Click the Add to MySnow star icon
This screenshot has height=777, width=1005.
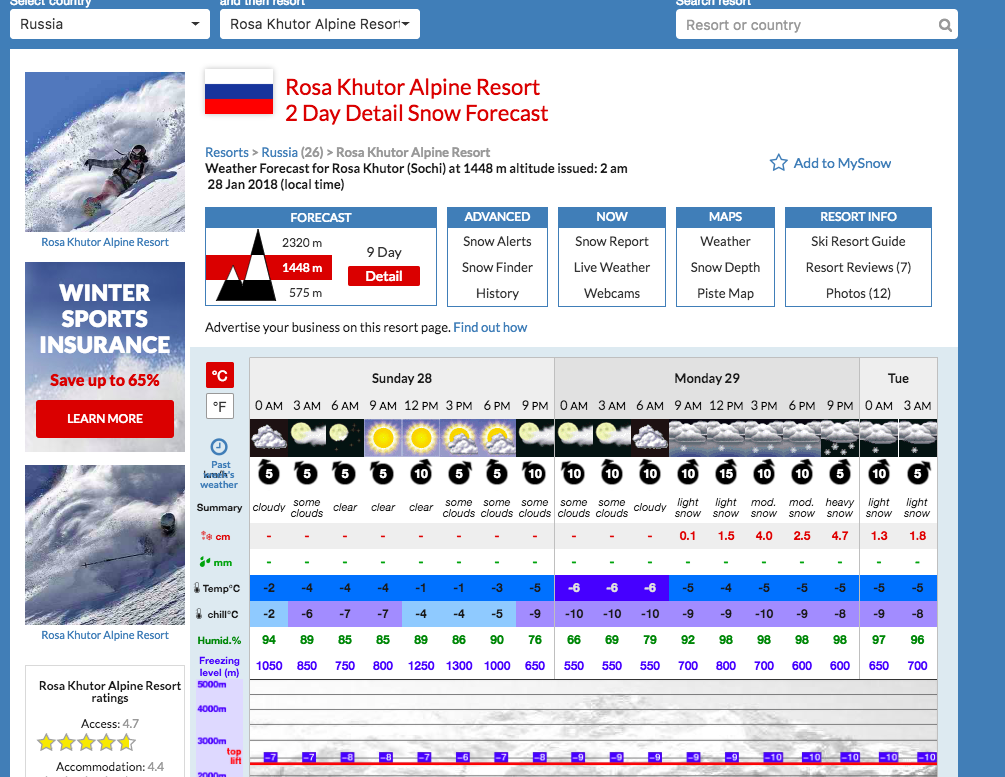point(778,163)
